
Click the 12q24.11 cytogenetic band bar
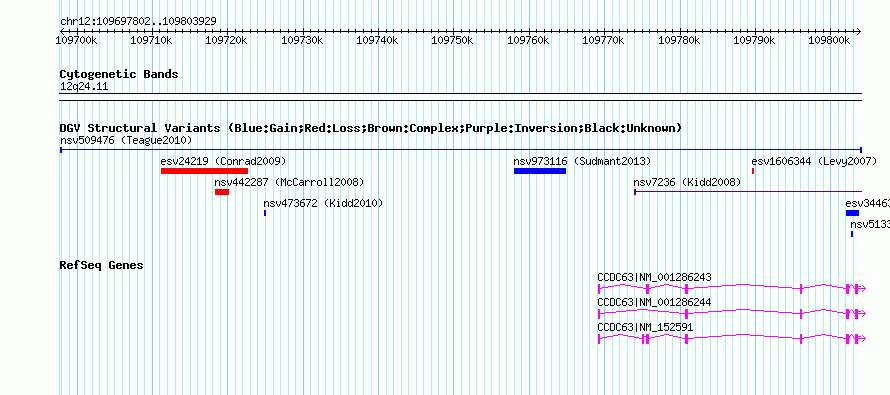[x=461, y=97]
